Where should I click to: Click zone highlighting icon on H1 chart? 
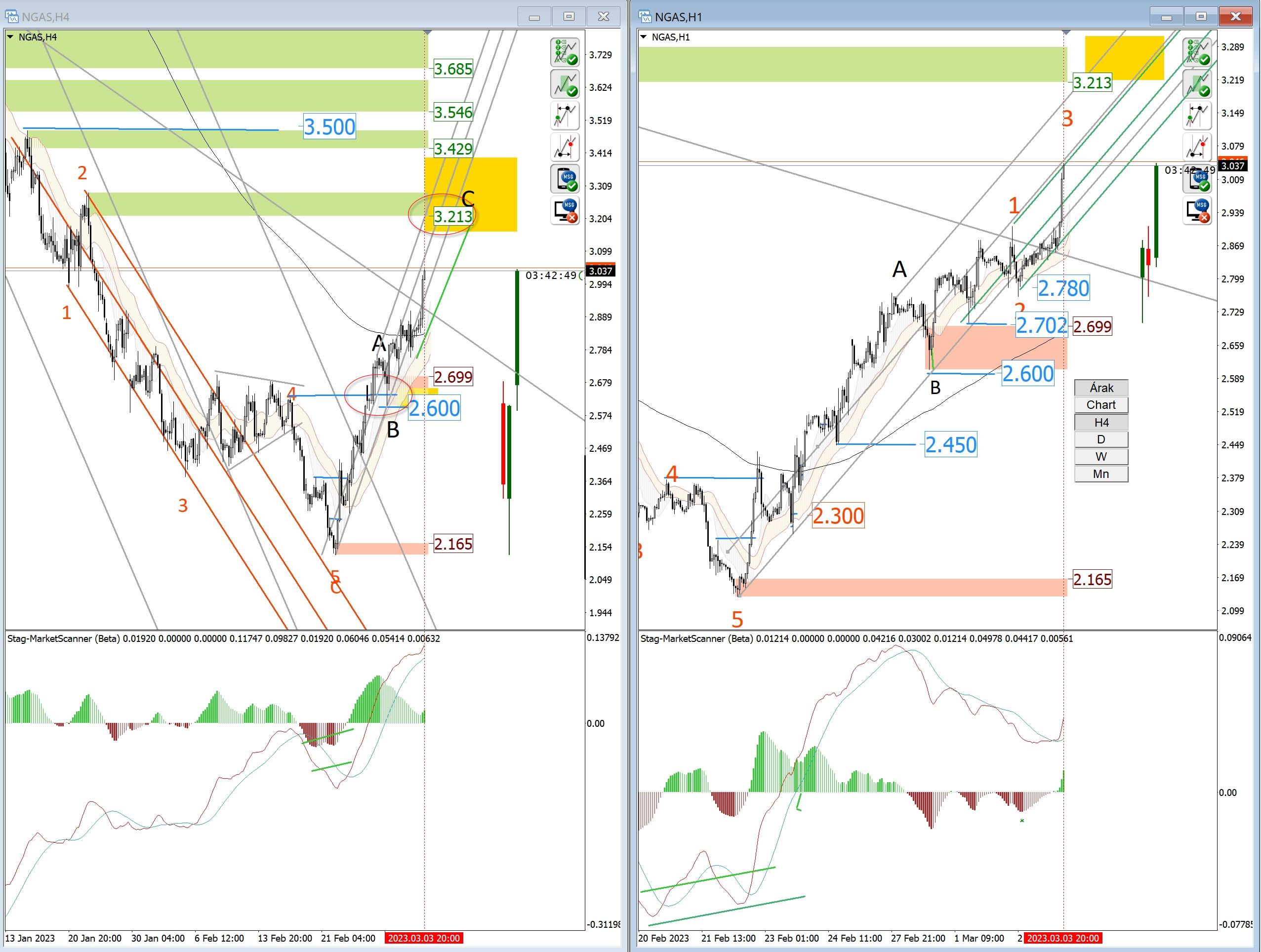coord(1197,84)
